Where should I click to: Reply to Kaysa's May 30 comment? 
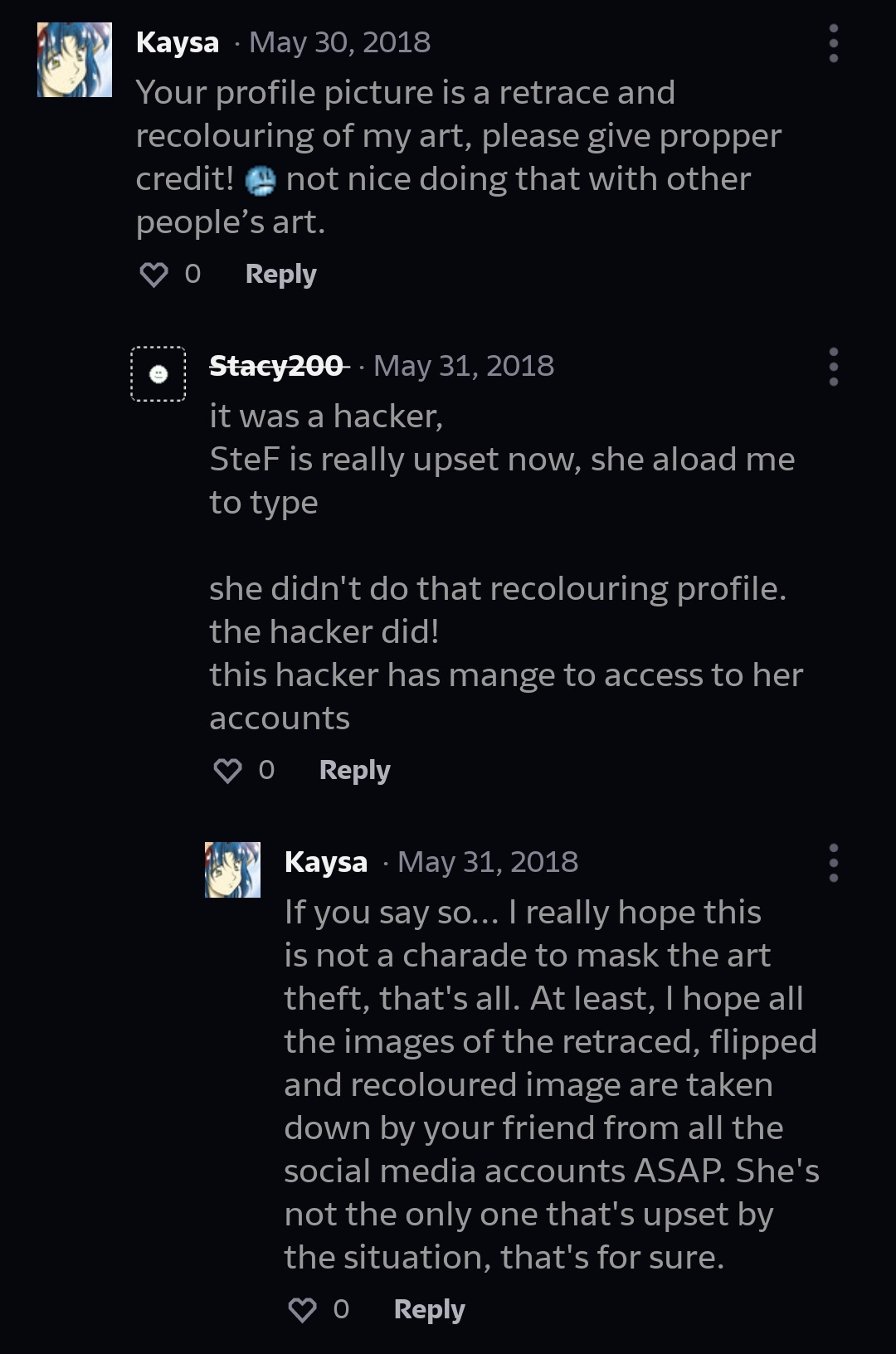280,274
